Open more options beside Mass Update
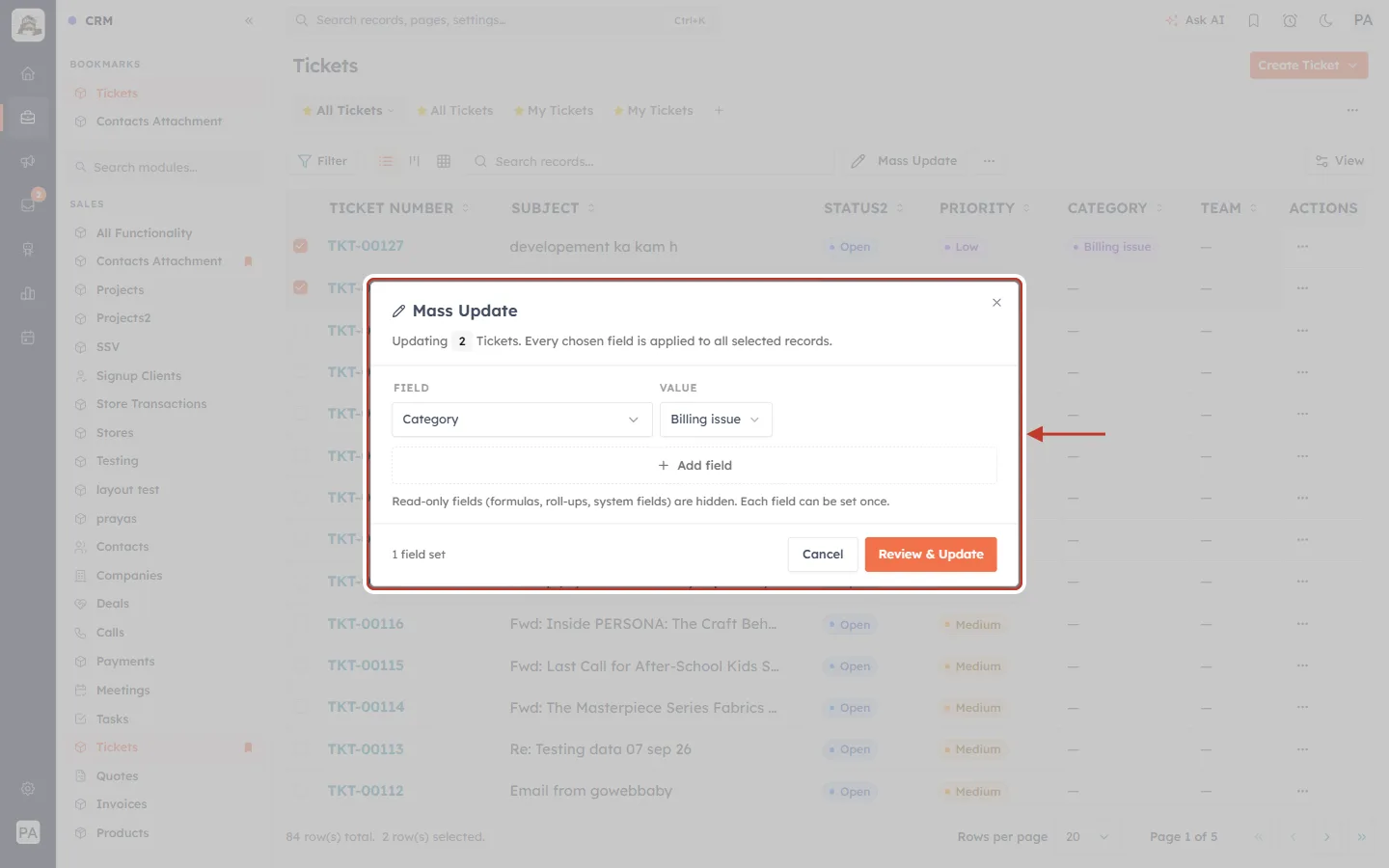Screen dimensions: 1389x868 coord(990,161)
